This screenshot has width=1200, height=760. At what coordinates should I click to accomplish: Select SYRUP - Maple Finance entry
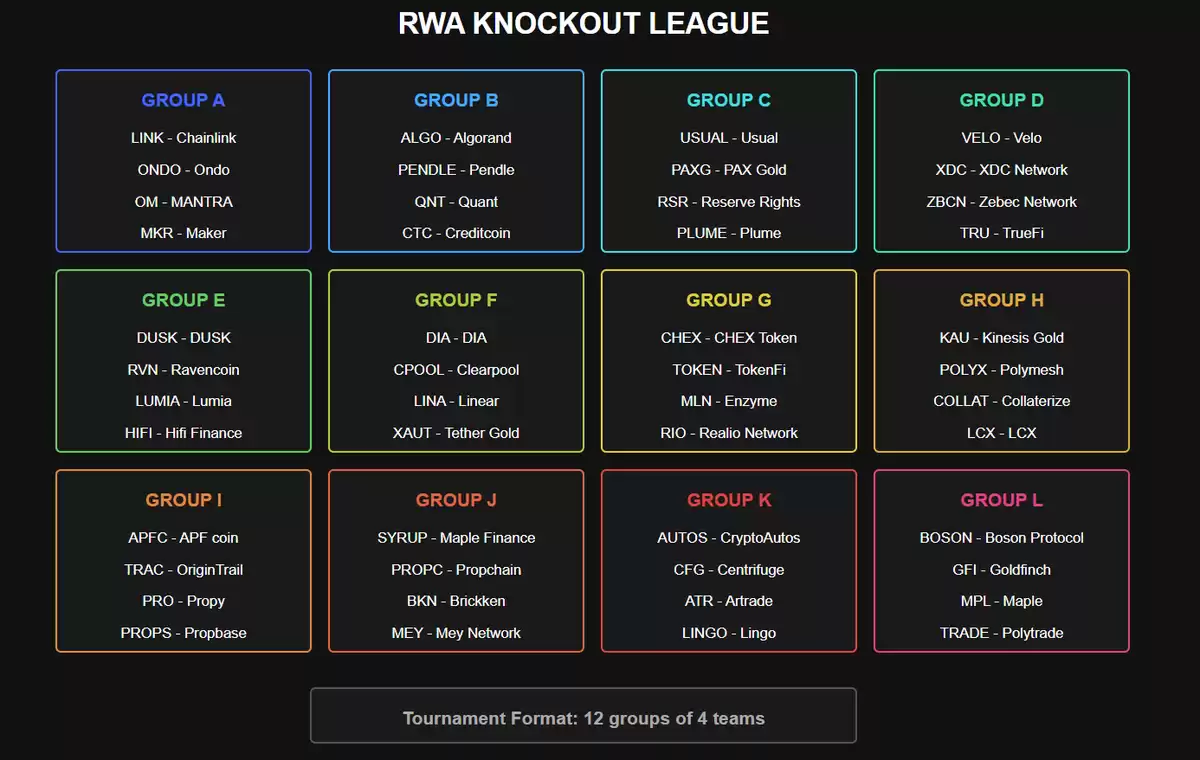pos(456,538)
